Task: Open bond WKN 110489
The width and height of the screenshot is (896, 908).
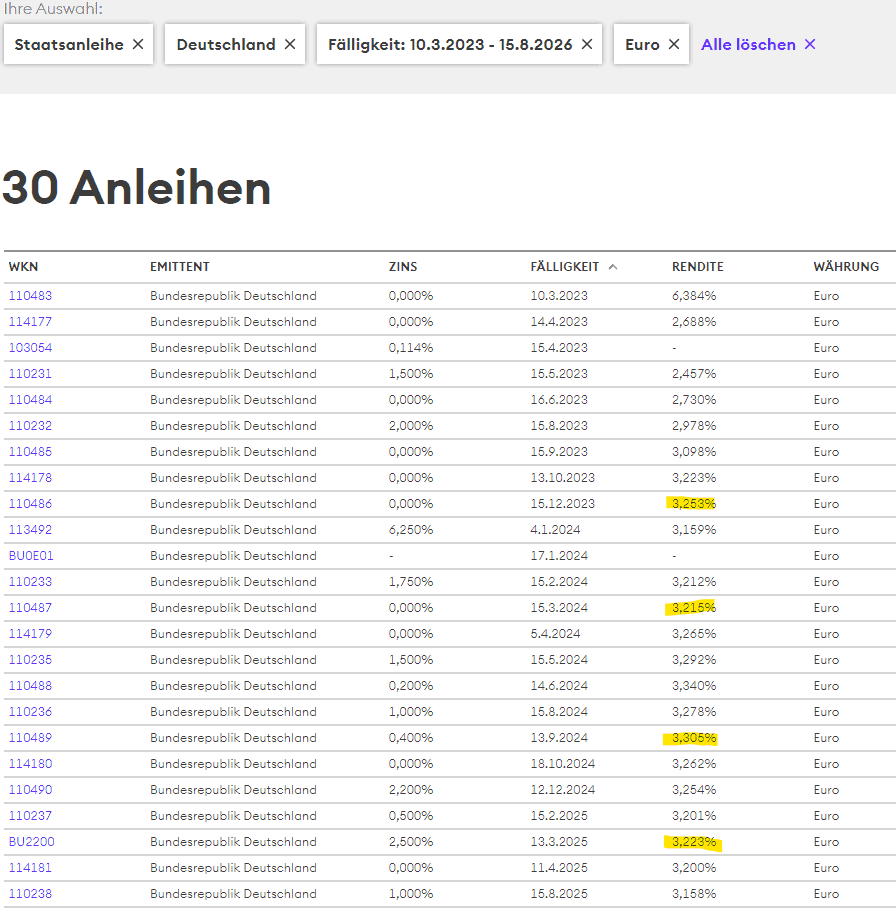Action: click(30, 738)
